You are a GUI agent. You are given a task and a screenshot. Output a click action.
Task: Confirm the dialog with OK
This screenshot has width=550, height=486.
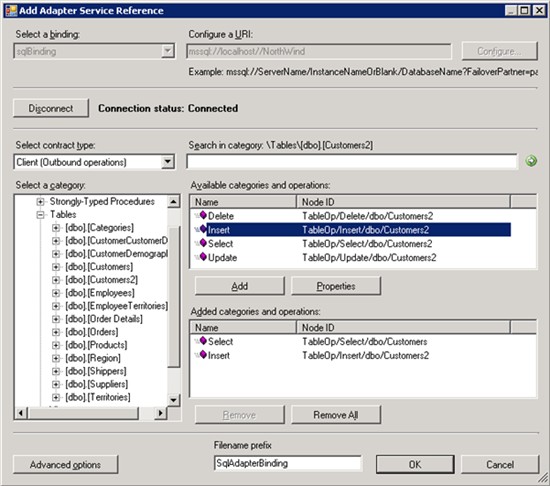[415, 465]
